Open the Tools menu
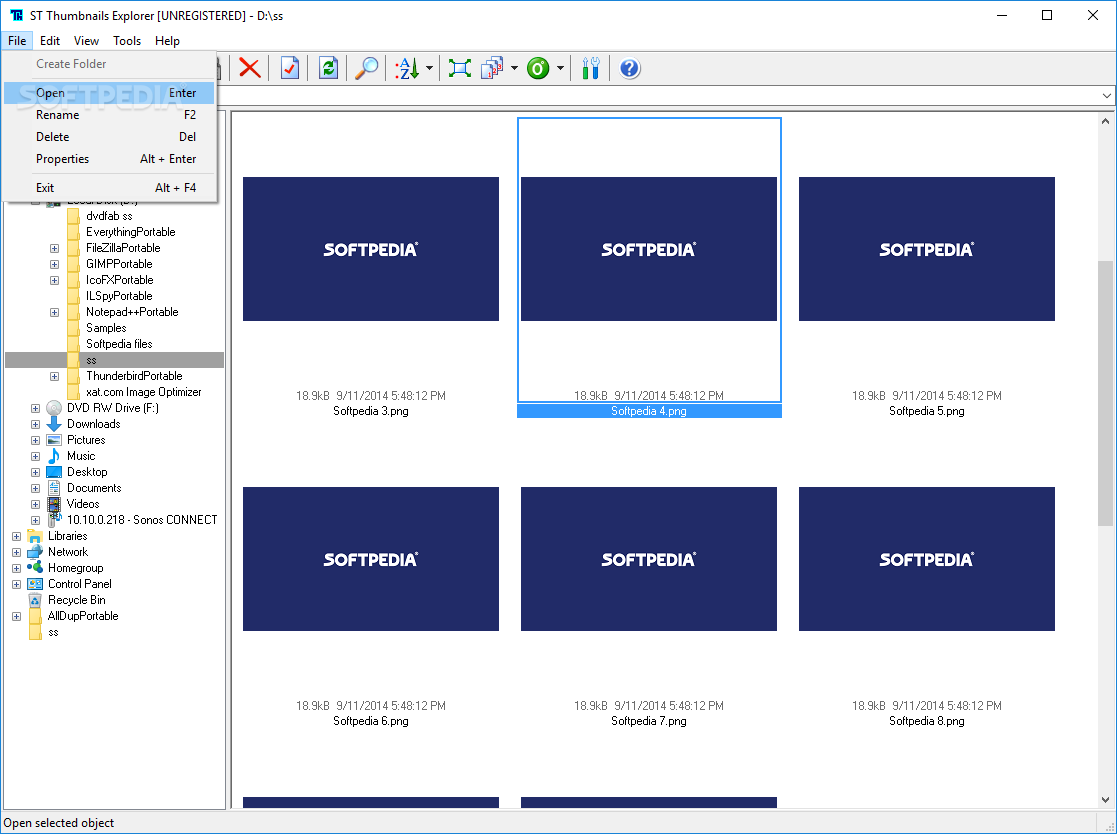This screenshot has height=834, width=1117. coord(127,41)
